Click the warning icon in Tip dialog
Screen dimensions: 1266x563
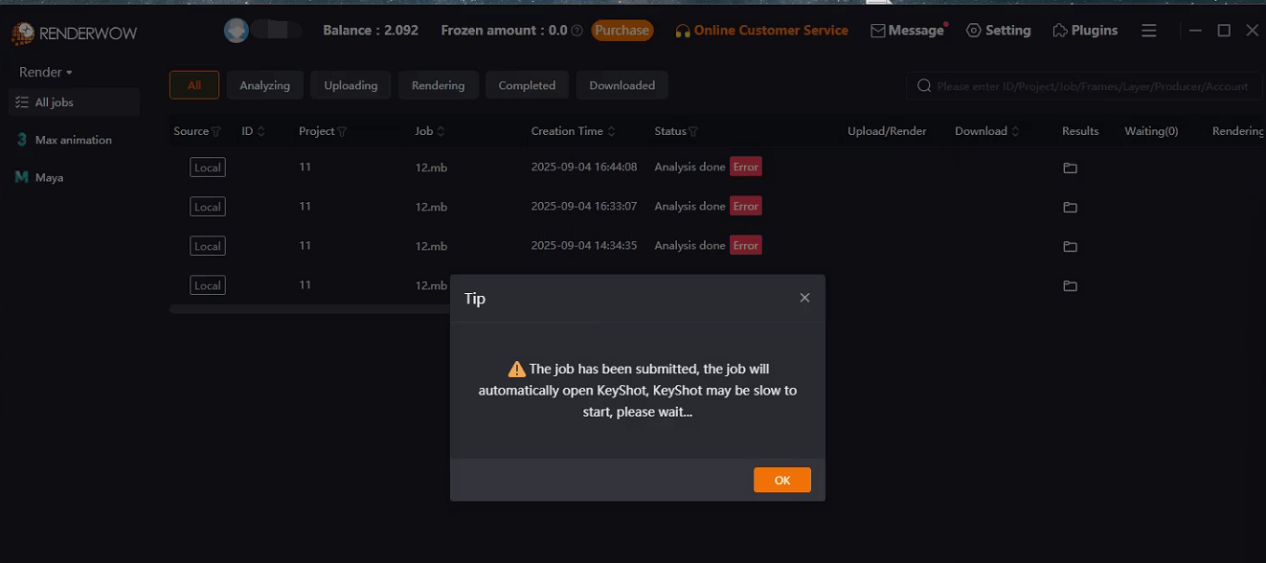click(x=516, y=369)
